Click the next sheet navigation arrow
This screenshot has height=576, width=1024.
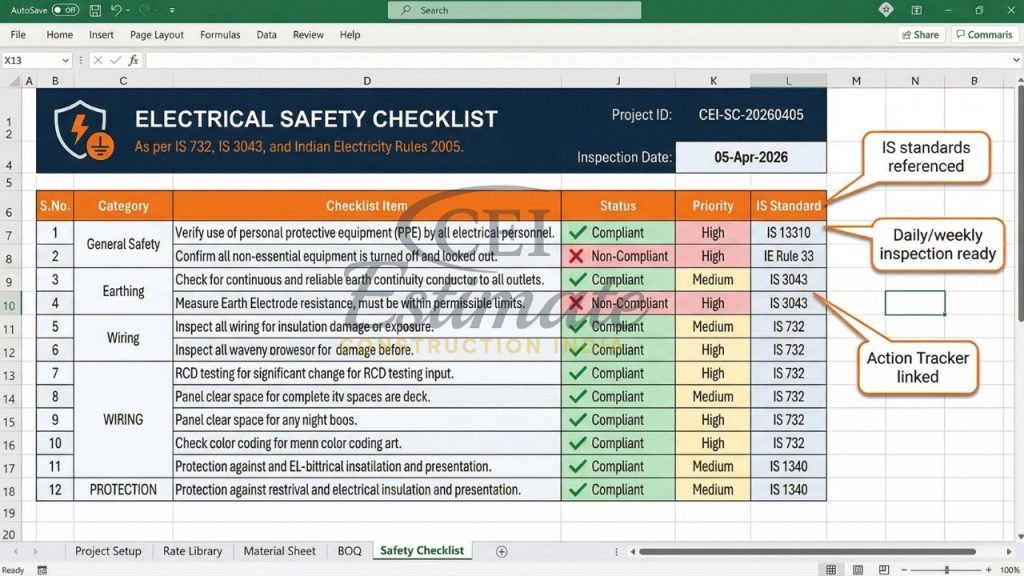point(35,551)
